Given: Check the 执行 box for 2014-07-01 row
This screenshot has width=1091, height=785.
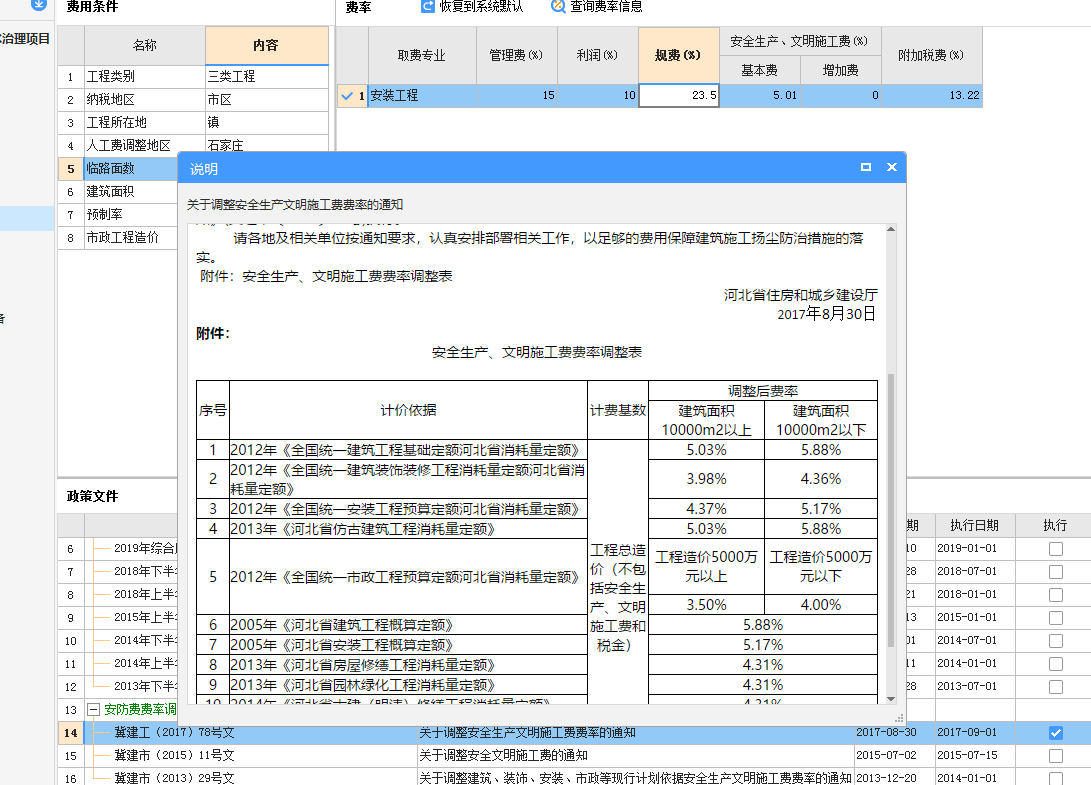Looking at the screenshot, I should pyautogui.click(x=1056, y=640).
